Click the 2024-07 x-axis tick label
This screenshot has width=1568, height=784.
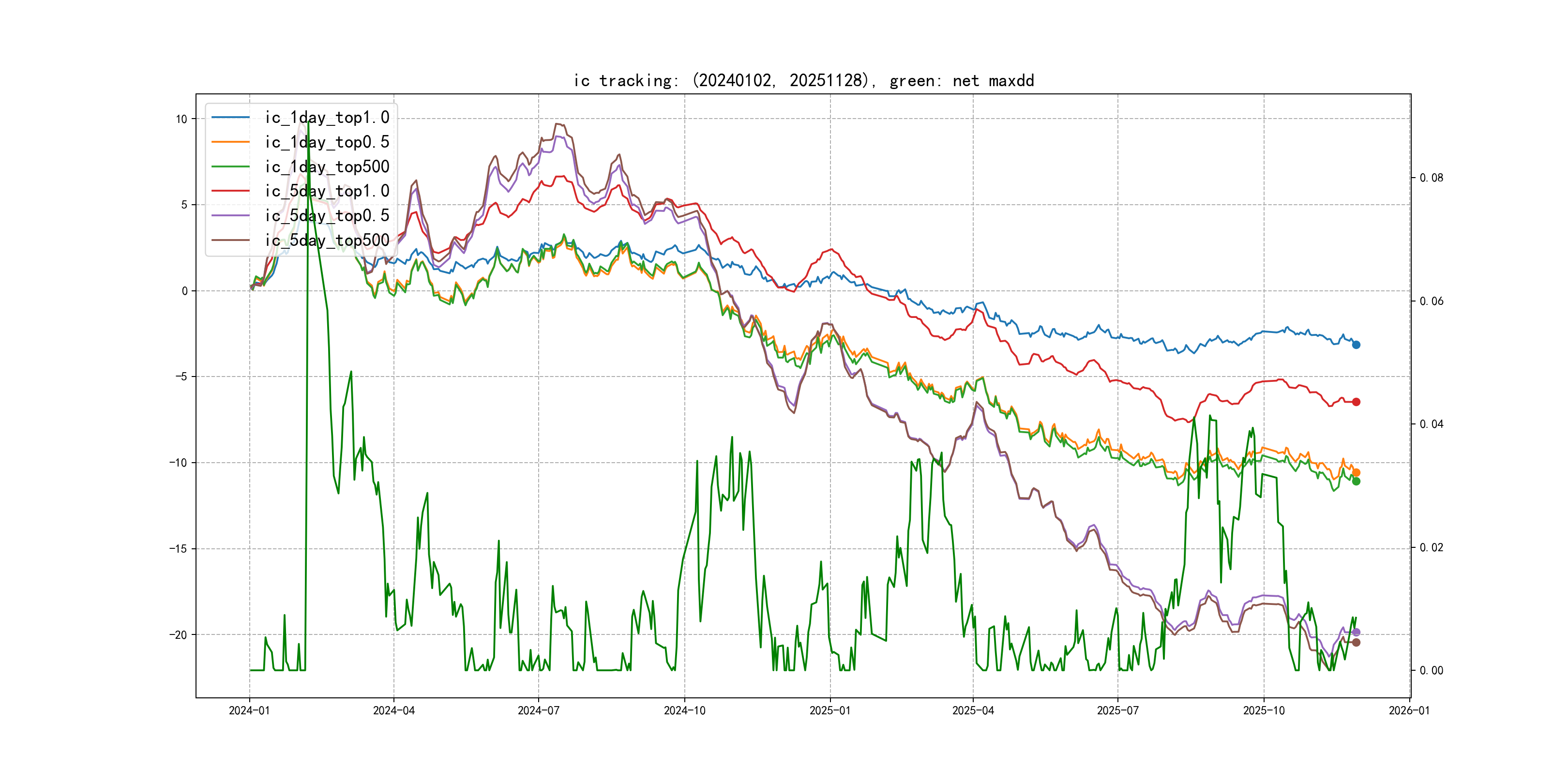pyautogui.click(x=538, y=710)
